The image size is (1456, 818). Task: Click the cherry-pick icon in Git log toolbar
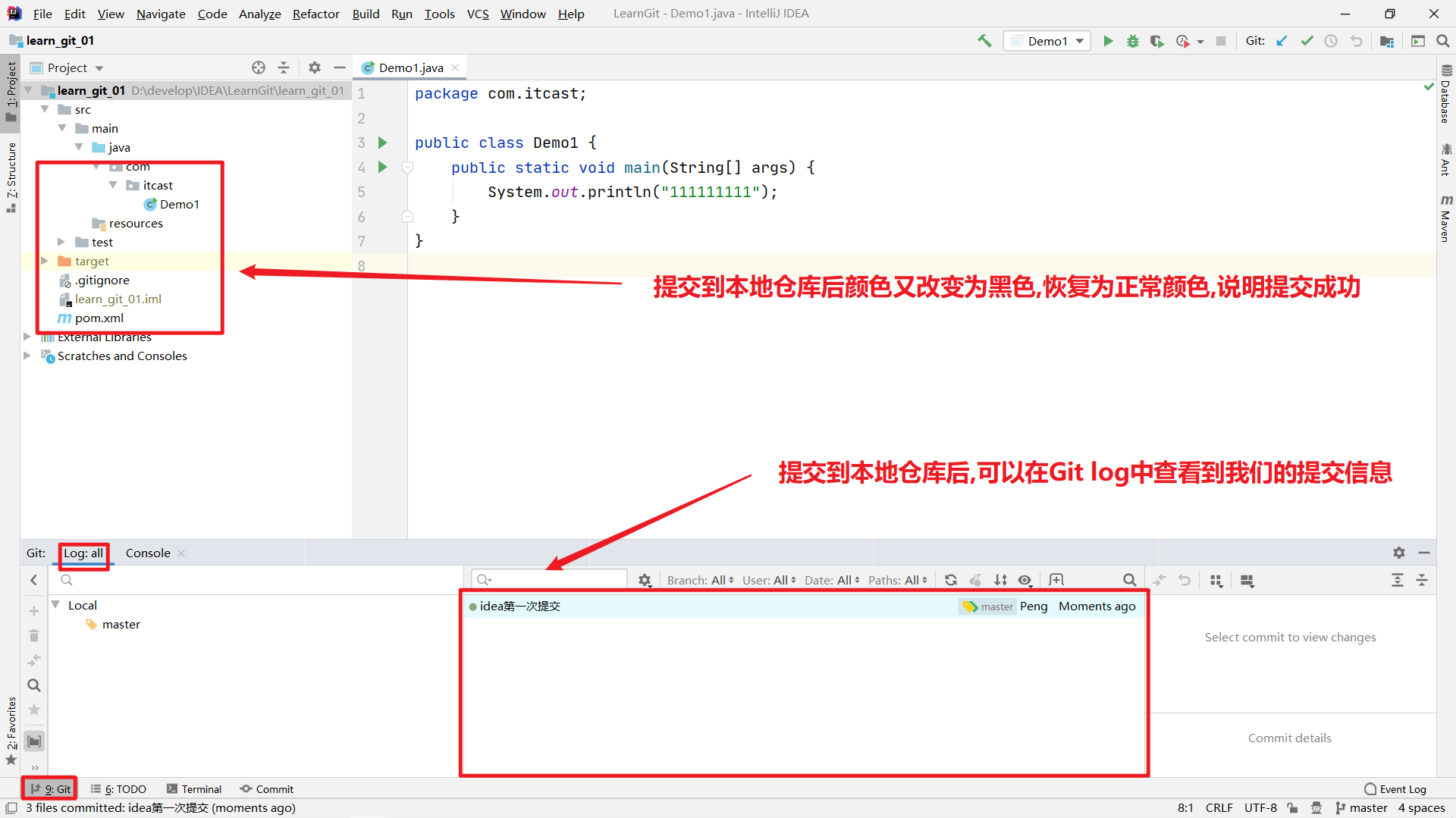point(976,580)
